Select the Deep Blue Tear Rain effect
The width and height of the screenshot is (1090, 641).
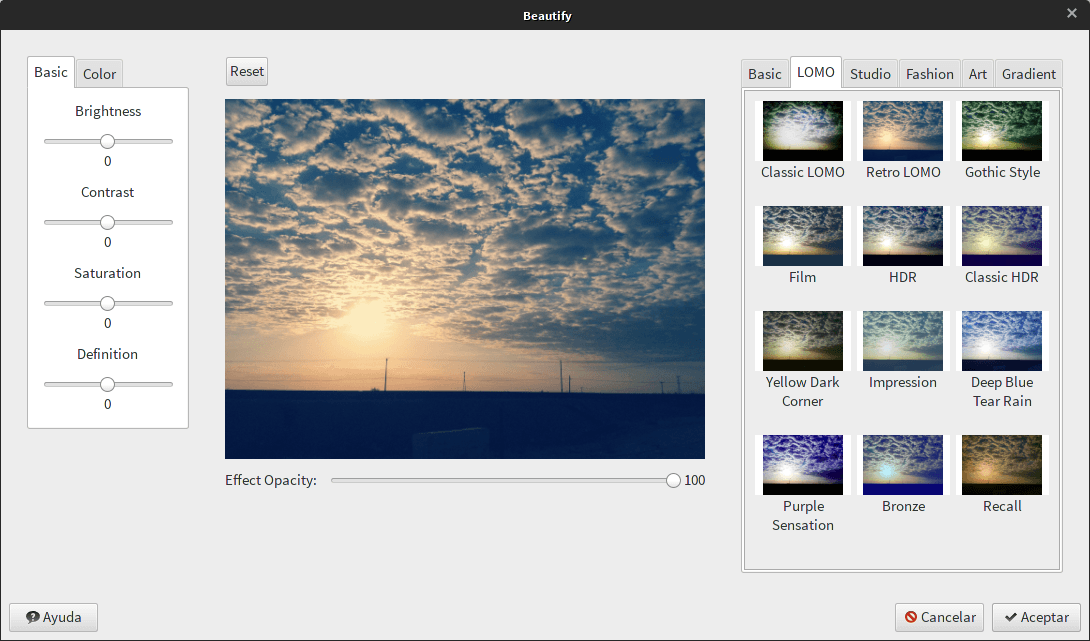(x=1001, y=341)
